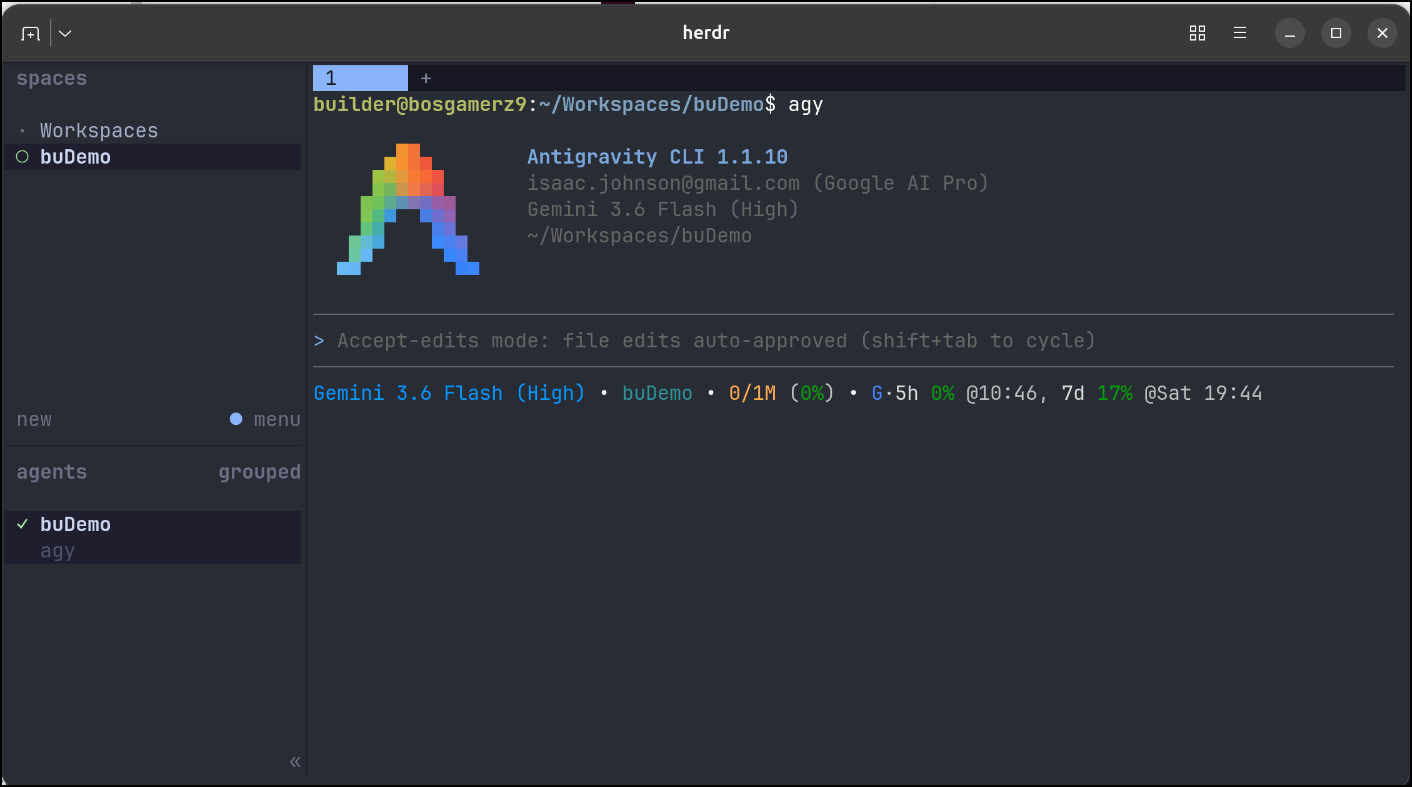Open the dropdown arrow beside the new tab icon
The image size is (1412, 787).
[65, 33]
